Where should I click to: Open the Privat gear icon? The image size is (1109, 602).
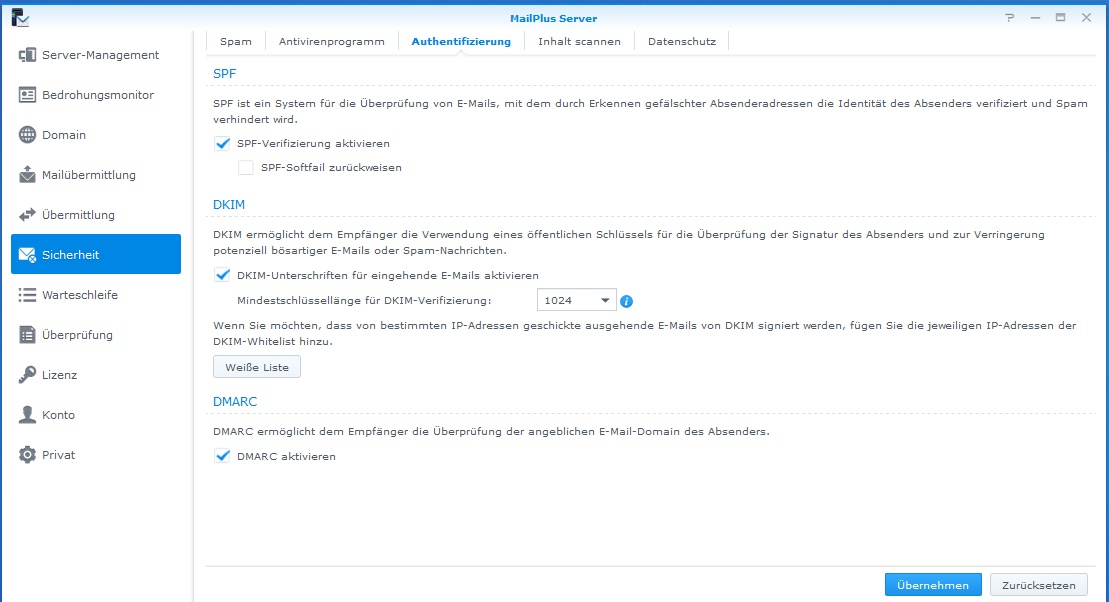(x=27, y=455)
